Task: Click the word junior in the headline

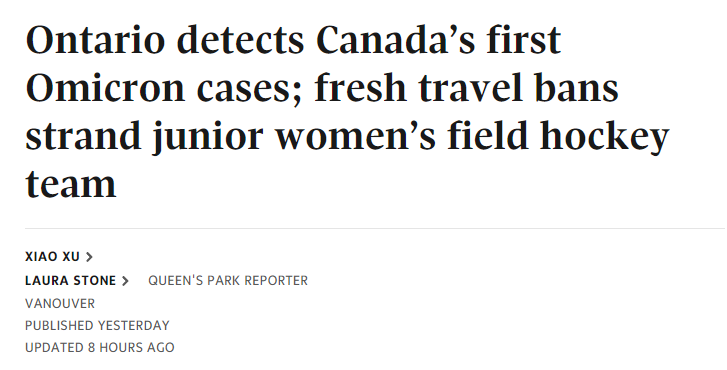Action: point(208,138)
